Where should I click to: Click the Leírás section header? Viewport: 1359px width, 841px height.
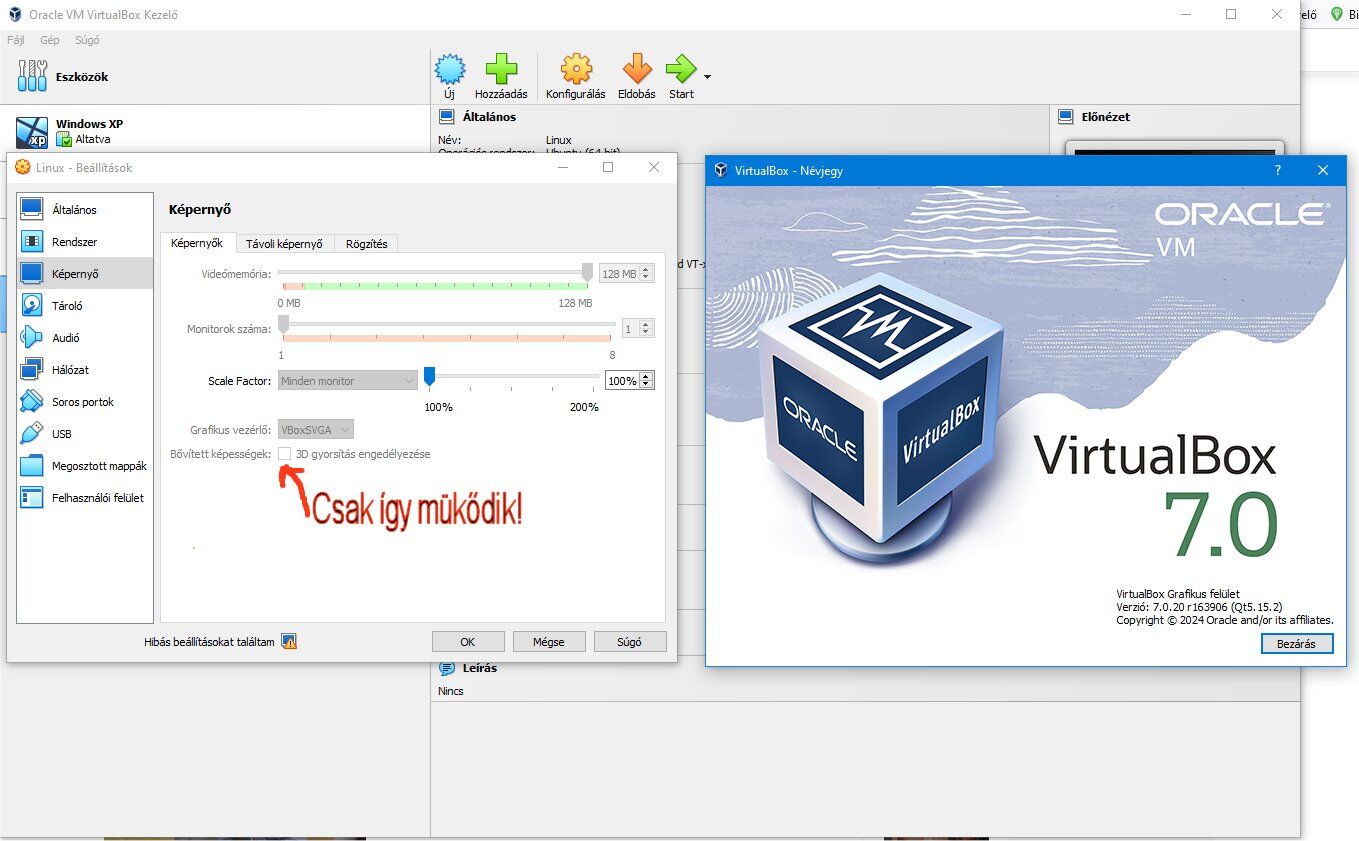(x=480, y=668)
